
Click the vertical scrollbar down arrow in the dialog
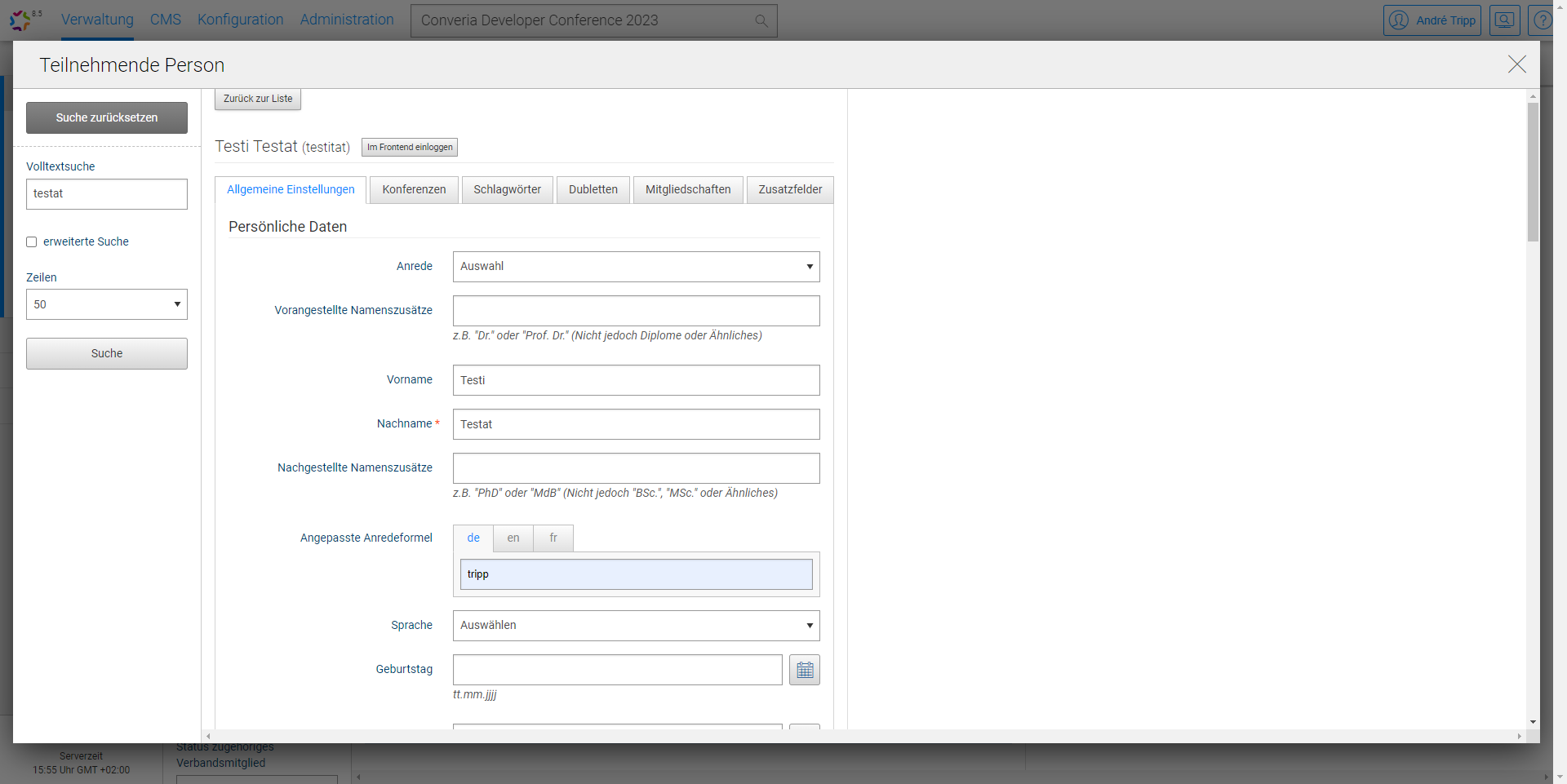point(1533,722)
